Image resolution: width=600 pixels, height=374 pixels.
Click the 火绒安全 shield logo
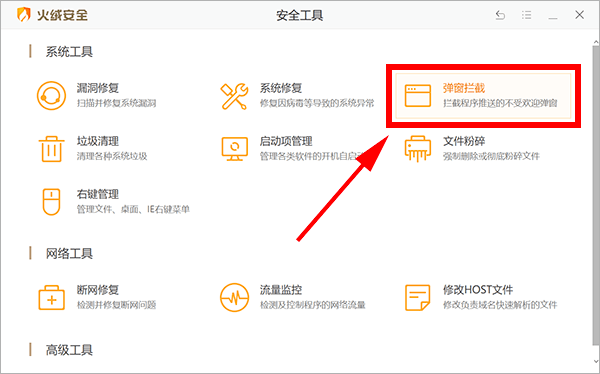click(24, 15)
